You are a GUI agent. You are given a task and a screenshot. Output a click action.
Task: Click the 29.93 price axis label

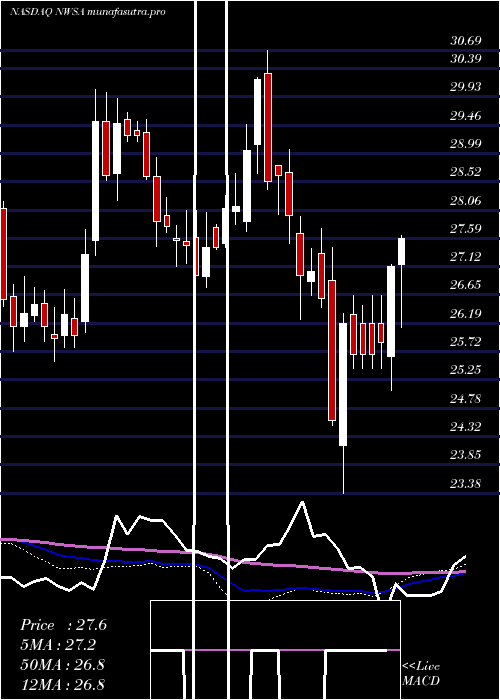(x=466, y=87)
